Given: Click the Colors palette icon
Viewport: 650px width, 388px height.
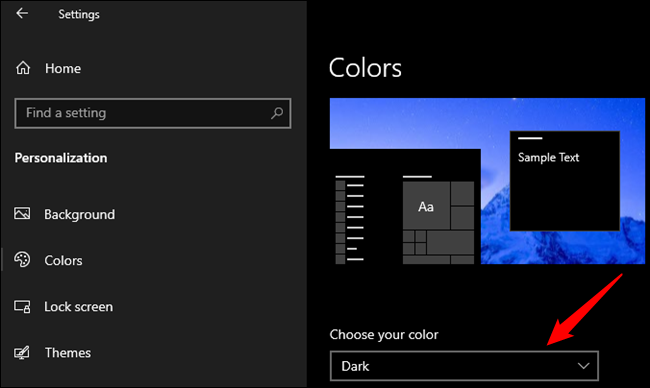Looking at the screenshot, I should coord(22,259).
